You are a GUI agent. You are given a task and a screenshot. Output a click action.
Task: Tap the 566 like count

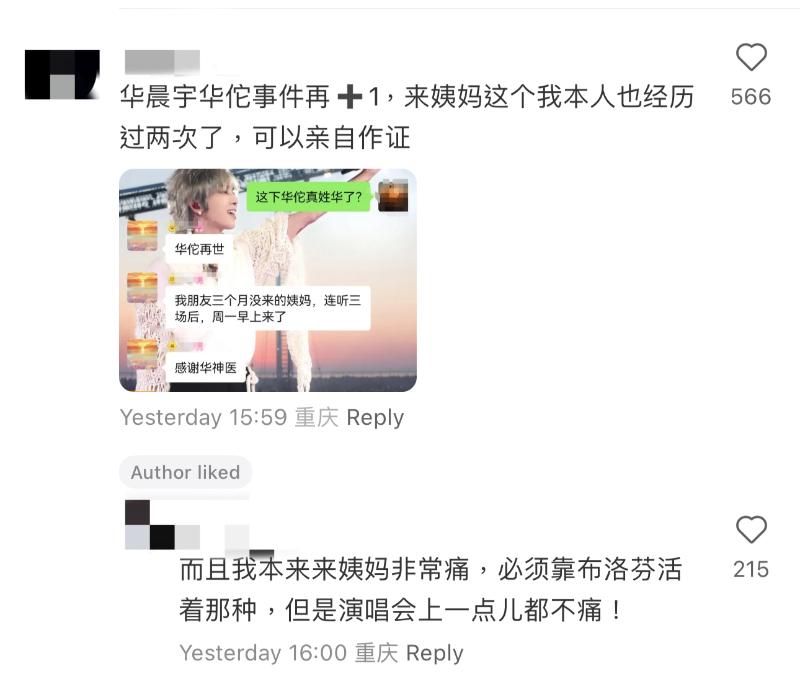(751, 97)
